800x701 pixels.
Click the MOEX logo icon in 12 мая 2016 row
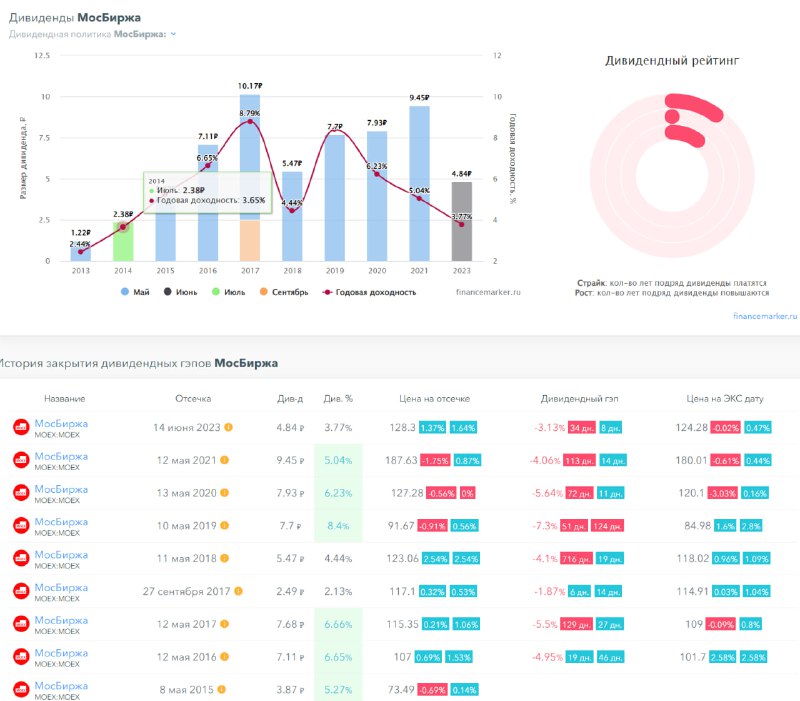tap(21, 657)
